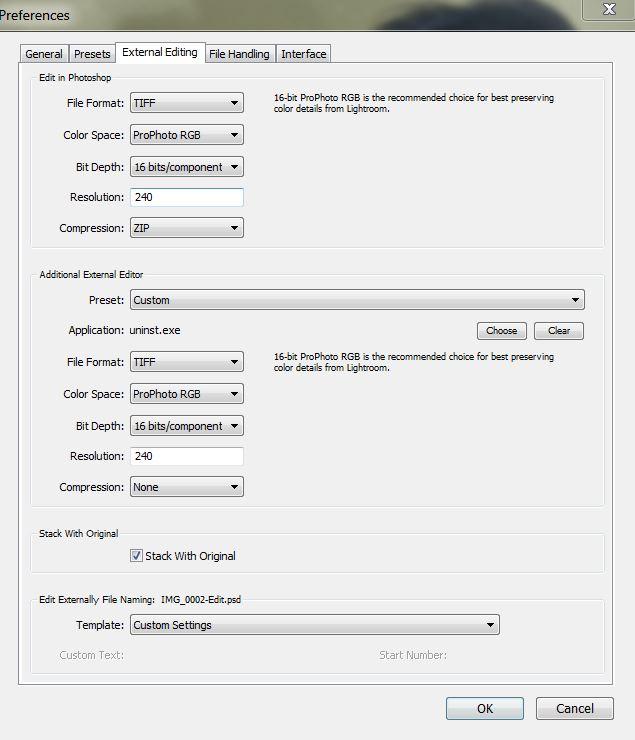Expand external editor Color Space dropdown
This screenshot has height=740, width=635.
pos(187,394)
